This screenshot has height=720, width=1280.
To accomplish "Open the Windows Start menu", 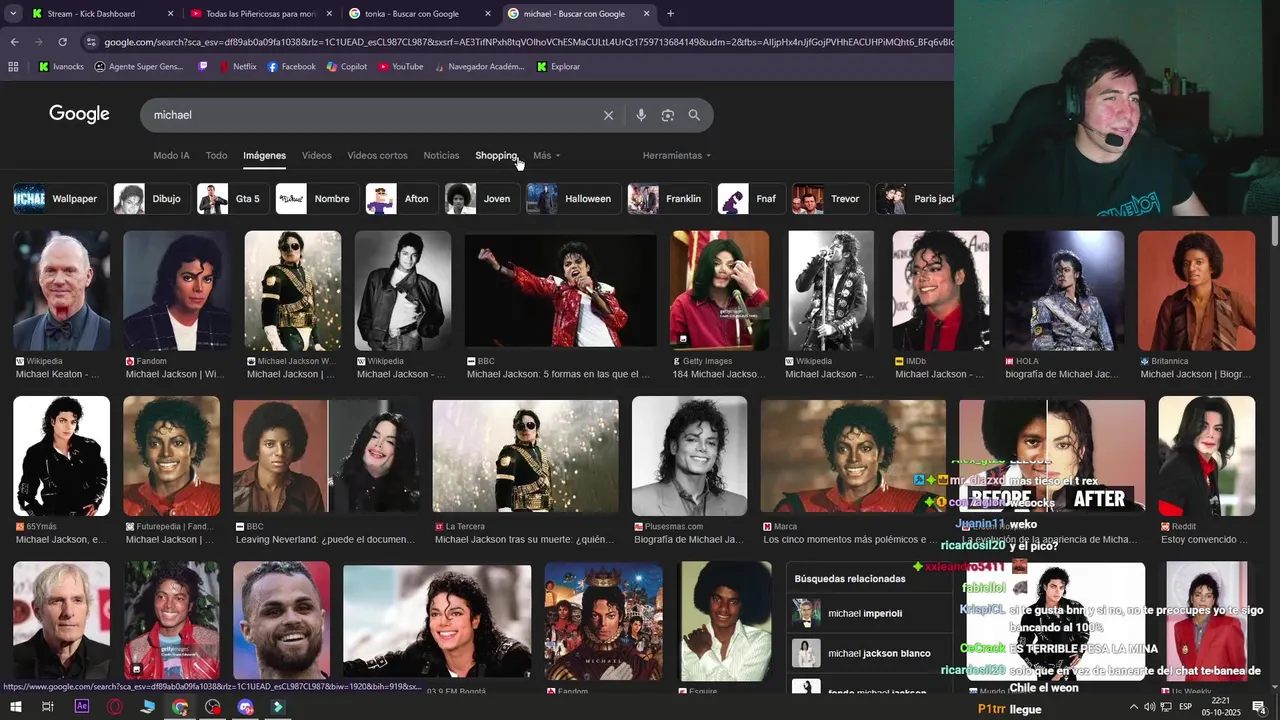I will click(14, 708).
